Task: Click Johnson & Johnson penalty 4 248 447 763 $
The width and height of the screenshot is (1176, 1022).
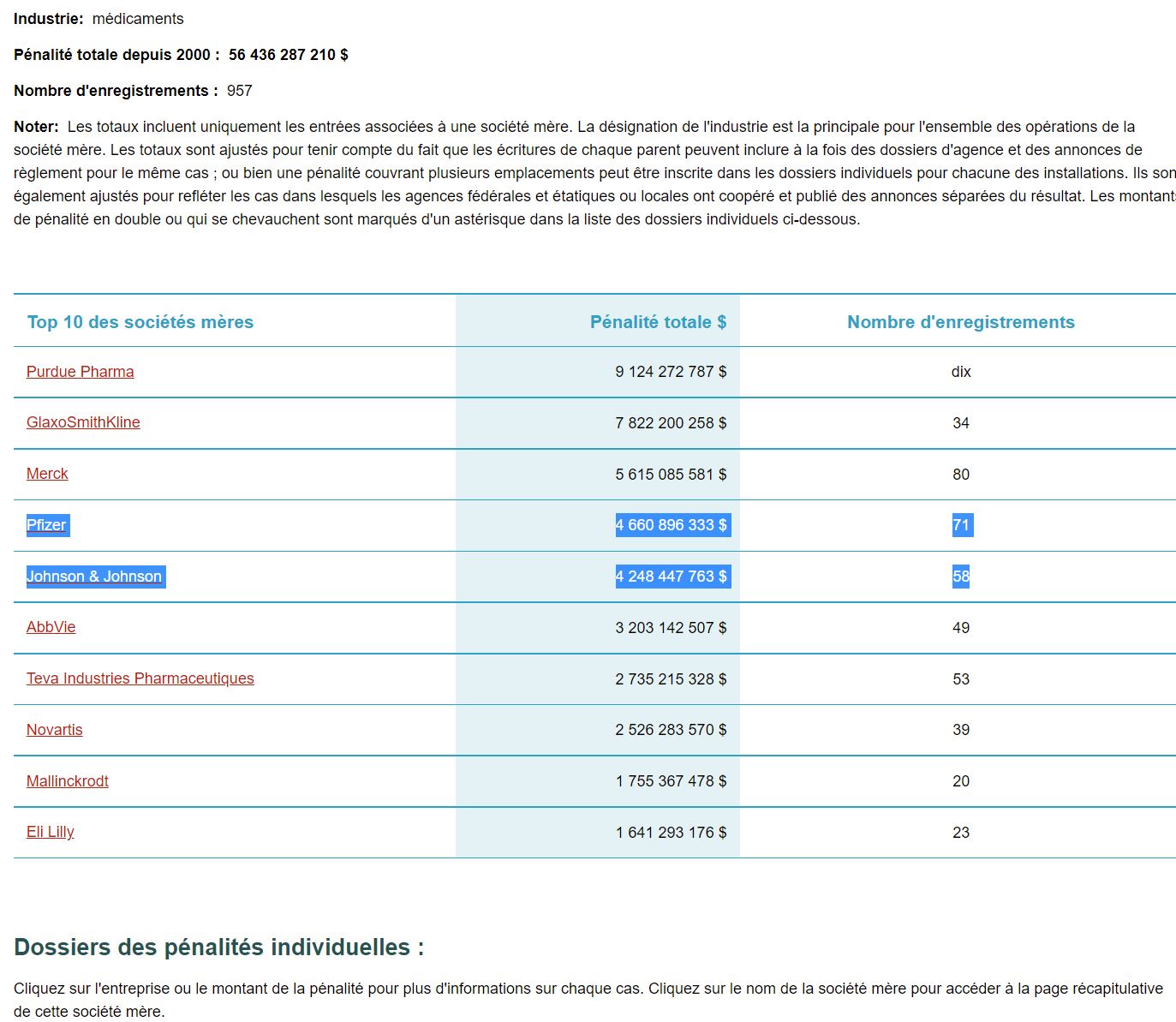Action: pyautogui.click(x=671, y=577)
